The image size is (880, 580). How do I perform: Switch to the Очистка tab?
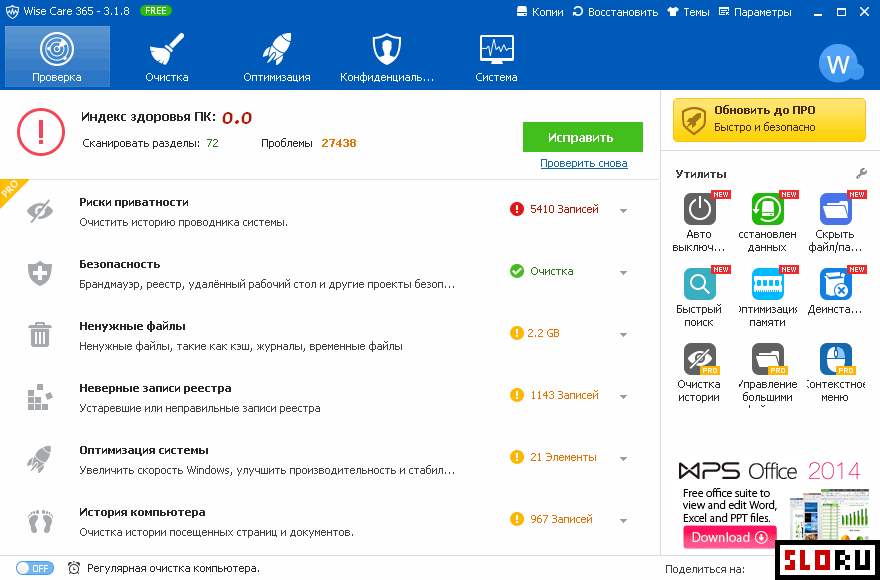[167, 57]
